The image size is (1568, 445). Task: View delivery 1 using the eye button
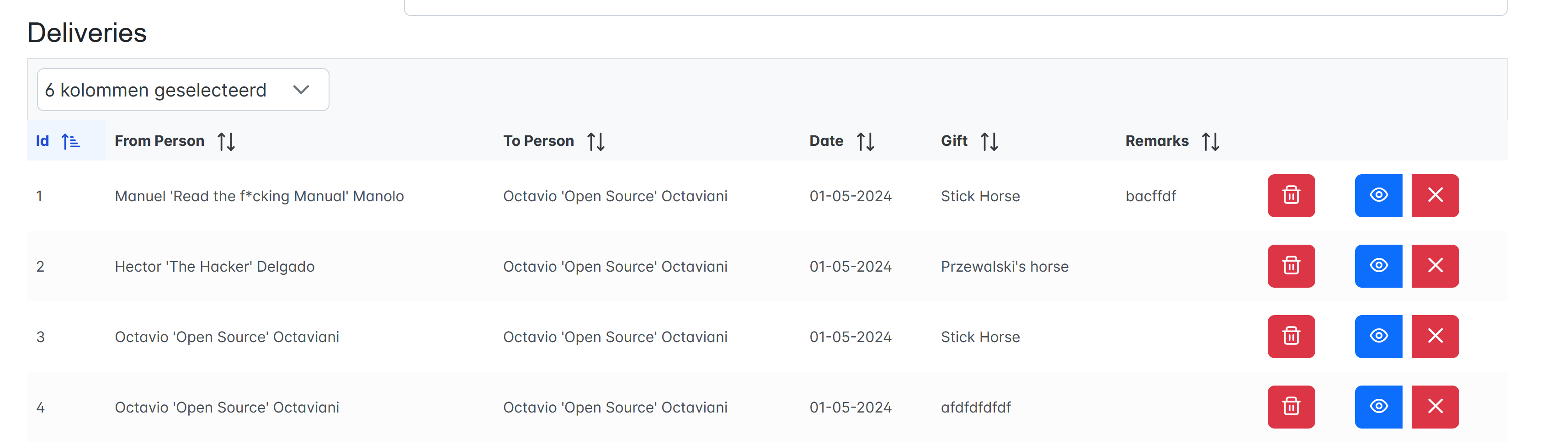(x=1378, y=195)
